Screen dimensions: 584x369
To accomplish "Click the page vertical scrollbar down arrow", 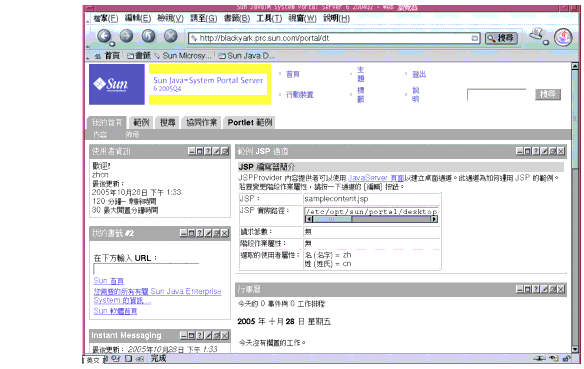I will click(x=575, y=349).
